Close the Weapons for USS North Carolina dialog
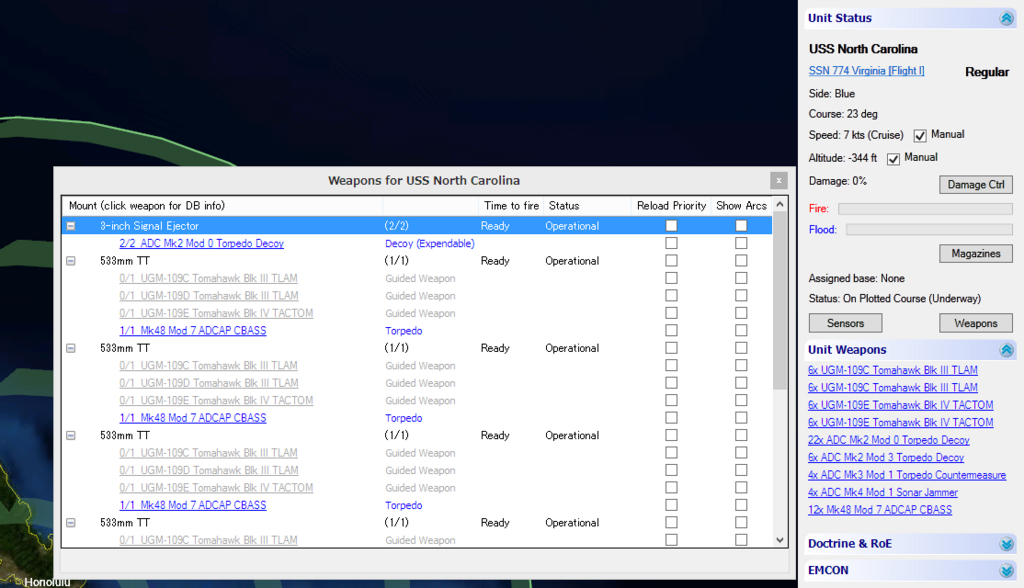 click(778, 180)
